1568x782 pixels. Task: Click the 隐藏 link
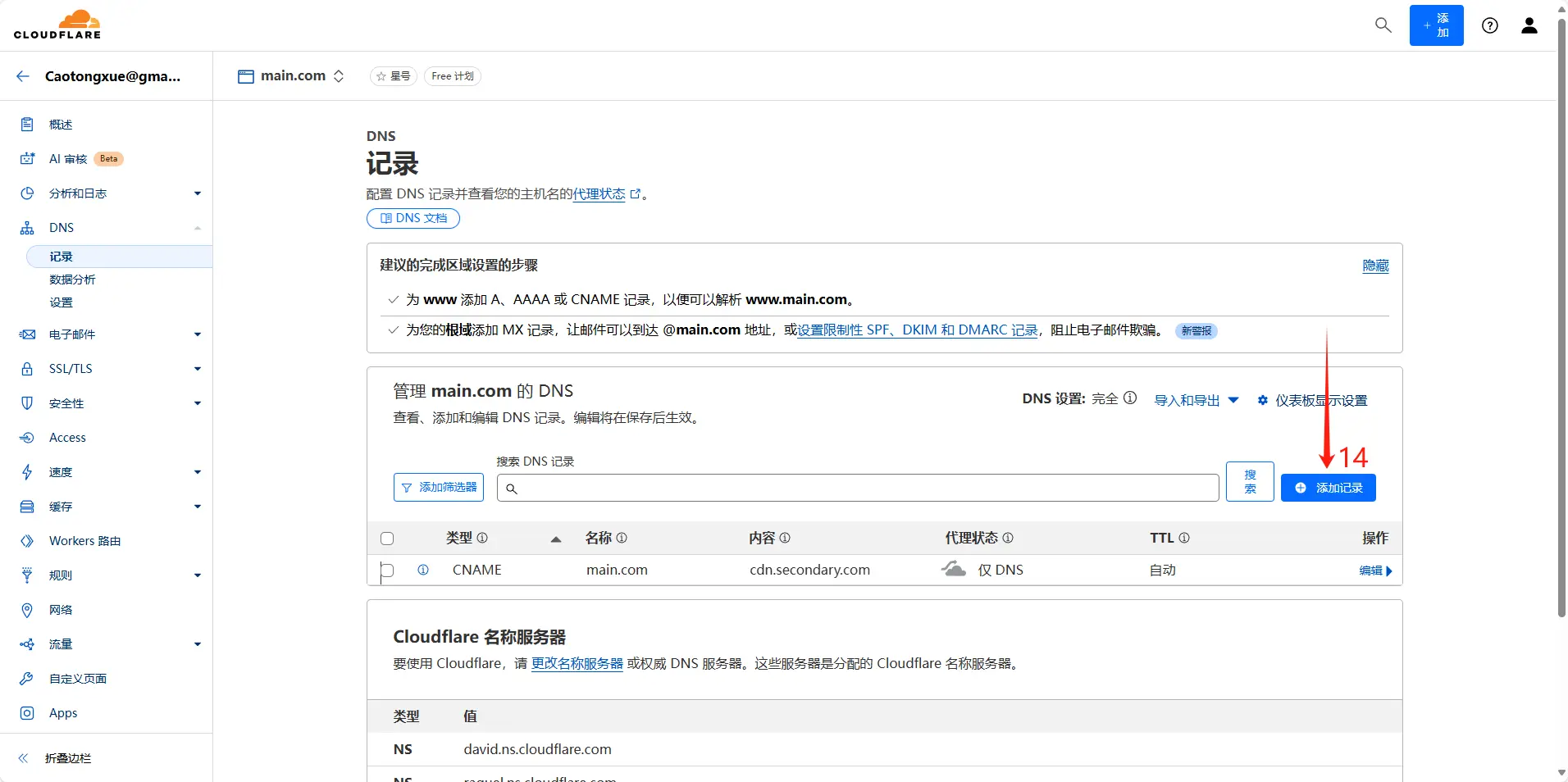[x=1375, y=266]
